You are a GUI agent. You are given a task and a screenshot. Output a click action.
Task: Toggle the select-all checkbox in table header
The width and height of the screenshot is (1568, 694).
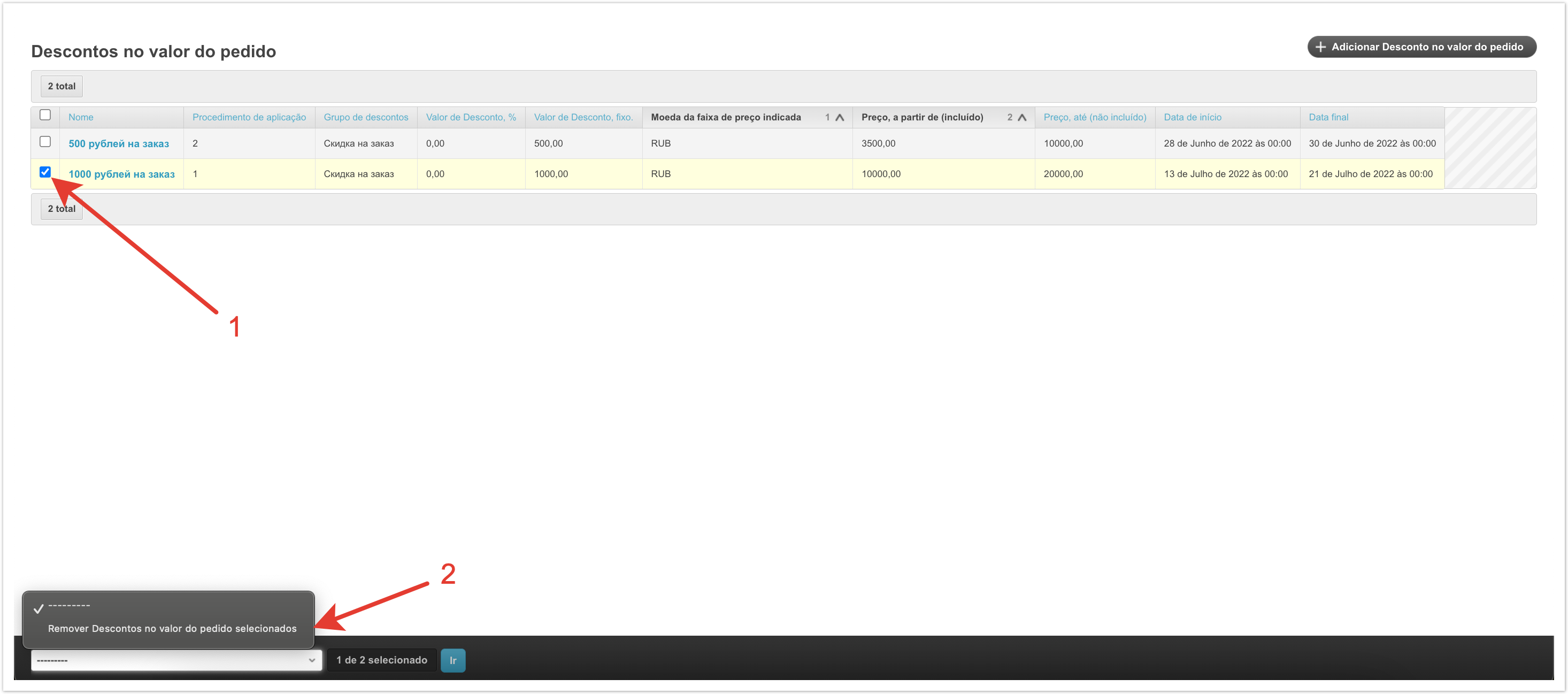[x=45, y=115]
